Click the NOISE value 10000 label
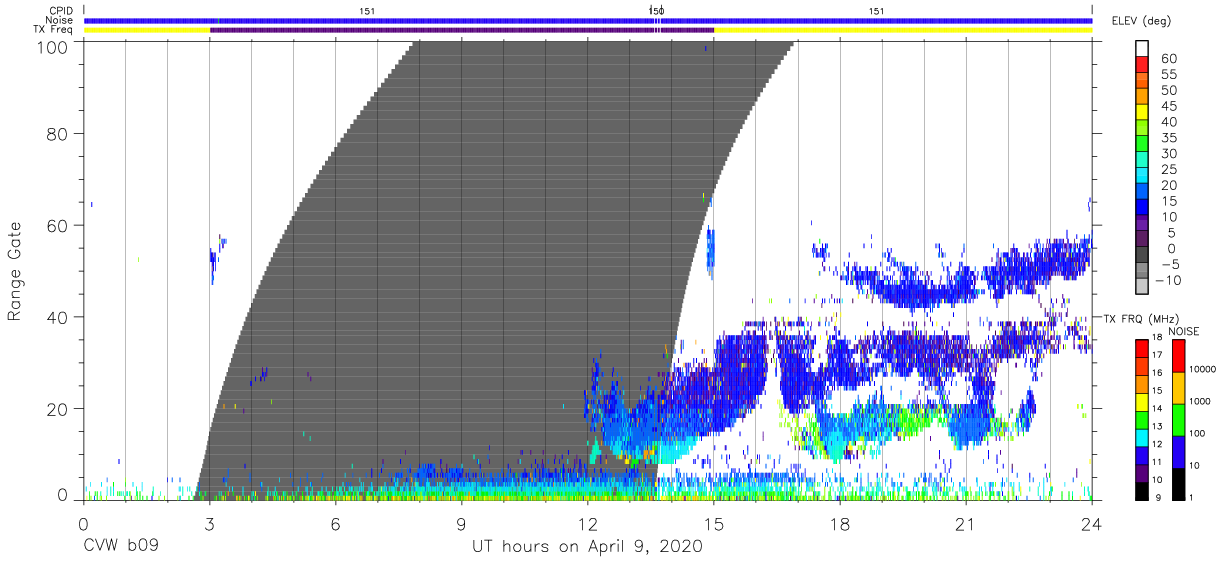The image size is (1228, 567). [x=1204, y=370]
